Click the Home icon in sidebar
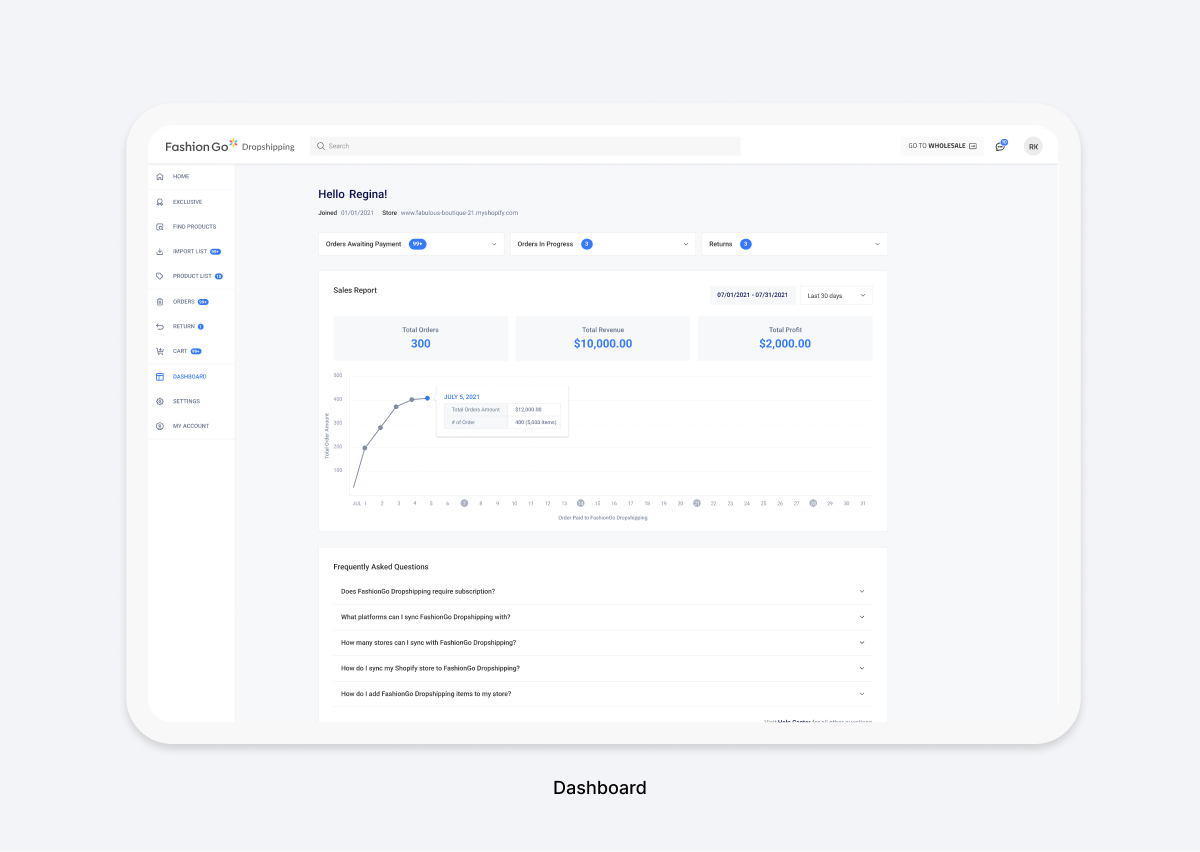Screen dimensions: 1200x852 [160, 177]
